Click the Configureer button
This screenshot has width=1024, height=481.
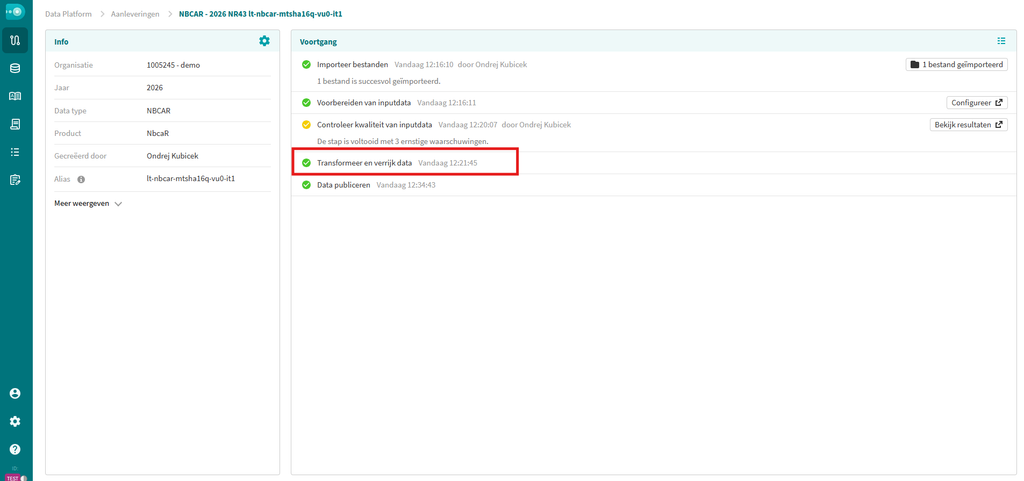tap(977, 103)
